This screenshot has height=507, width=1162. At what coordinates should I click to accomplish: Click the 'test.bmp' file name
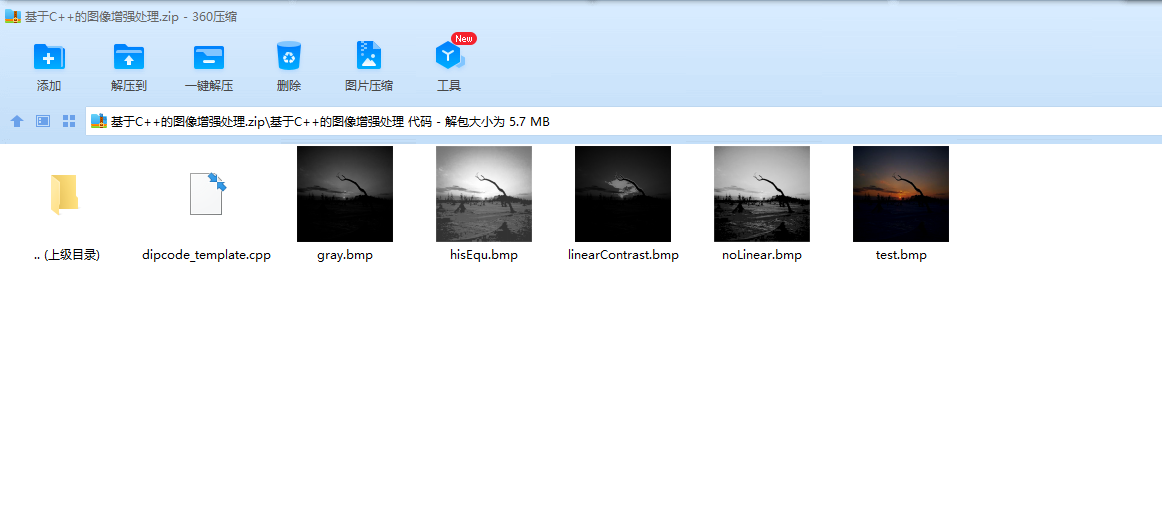click(x=901, y=255)
